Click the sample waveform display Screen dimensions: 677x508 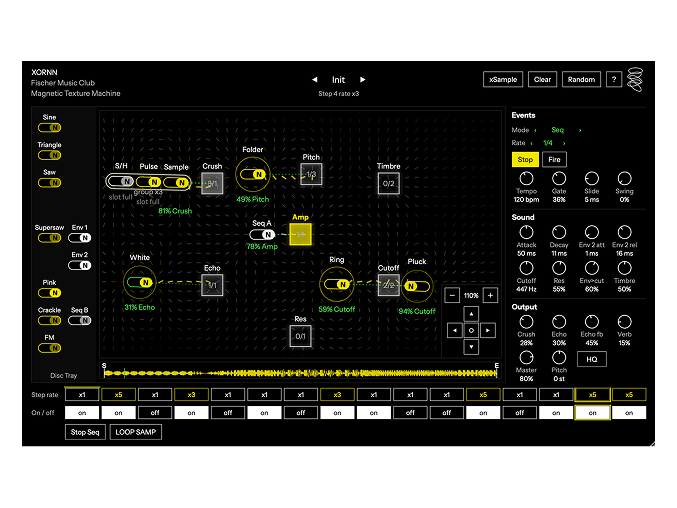point(301,373)
